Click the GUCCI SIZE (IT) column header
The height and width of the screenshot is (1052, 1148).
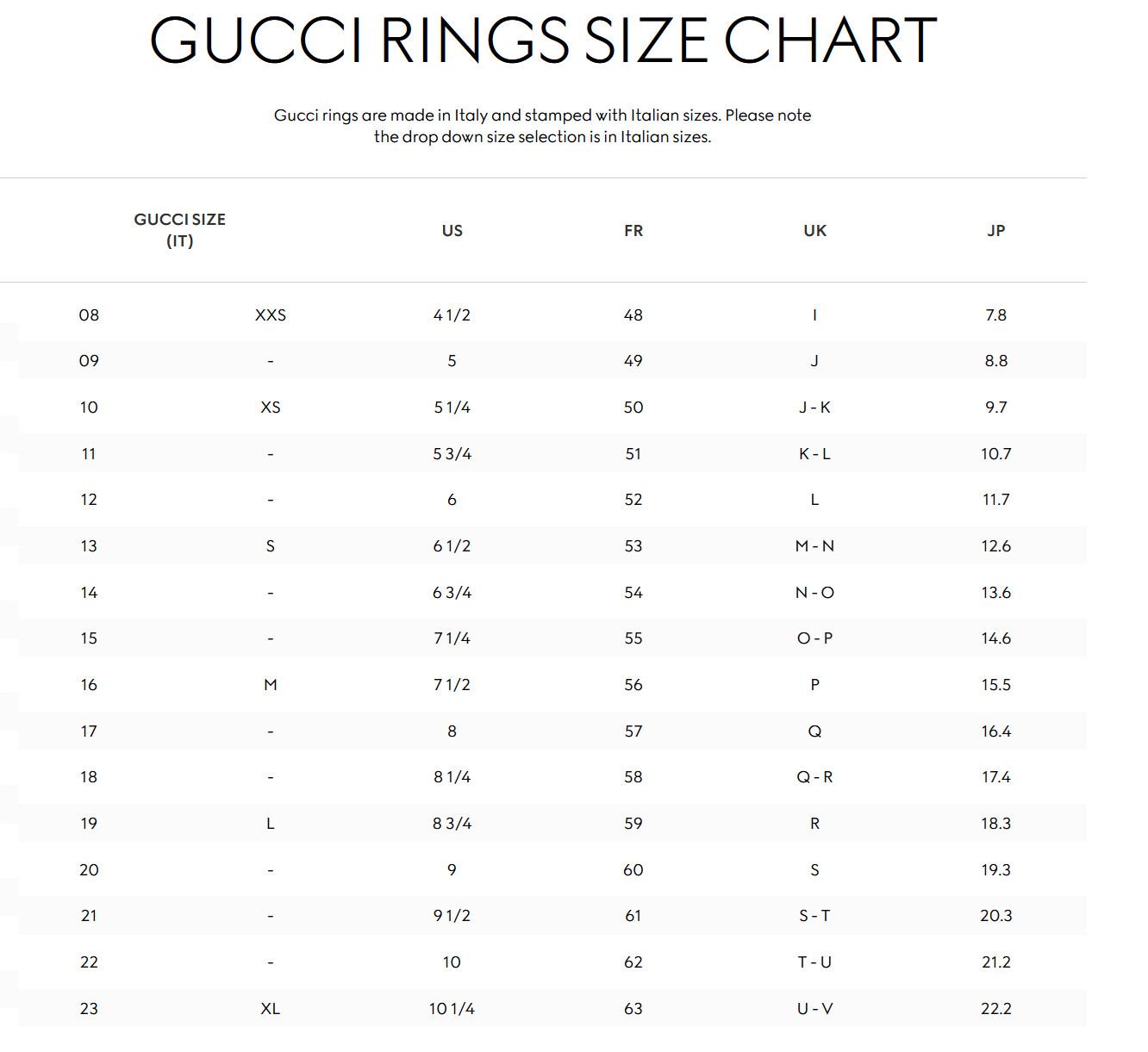pyautogui.click(x=179, y=230)
